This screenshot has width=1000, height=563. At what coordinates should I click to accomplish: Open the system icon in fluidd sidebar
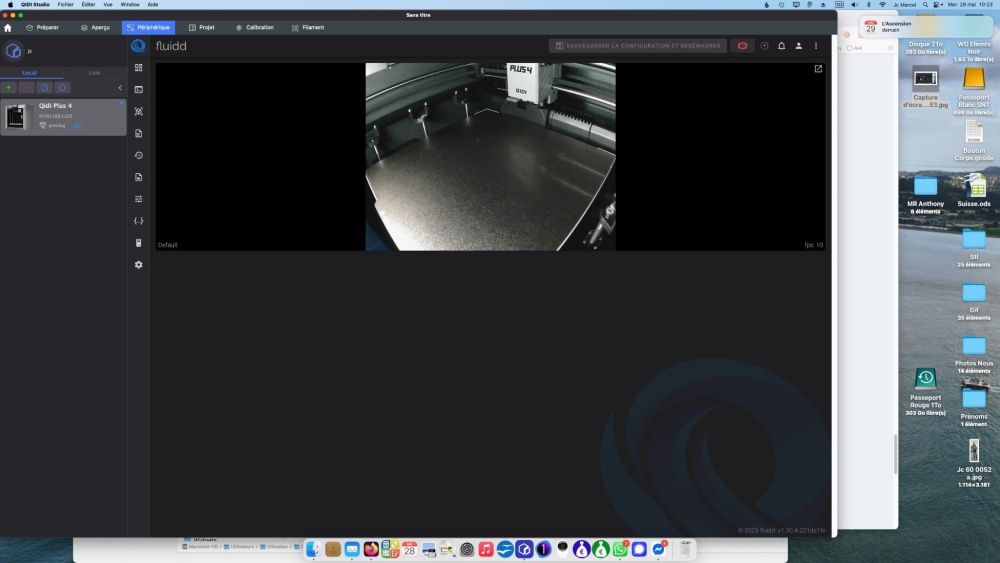point(138,243)
